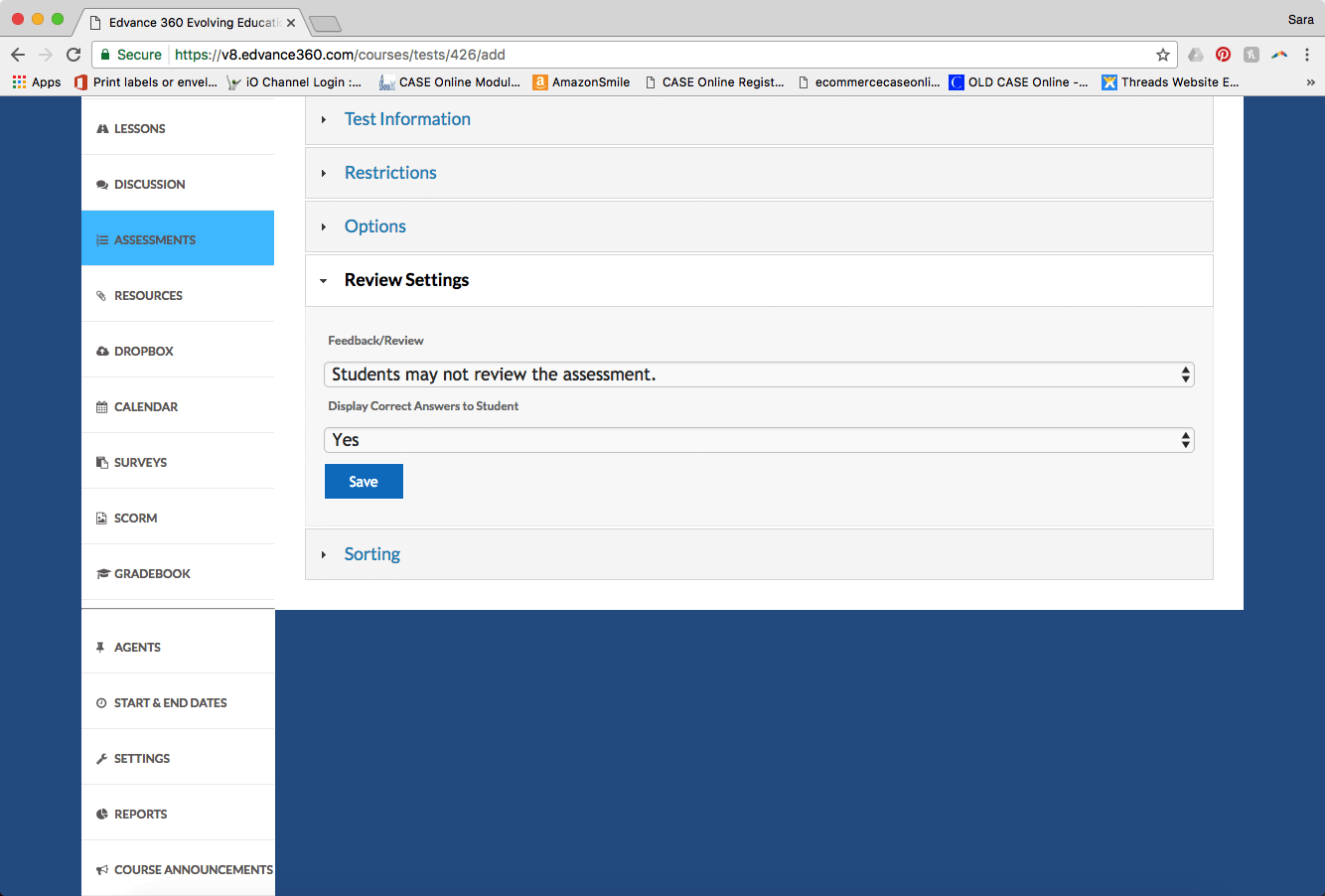Collapse the Review Settings section
Screen dimensions: 1325x896
click(406, 280)
